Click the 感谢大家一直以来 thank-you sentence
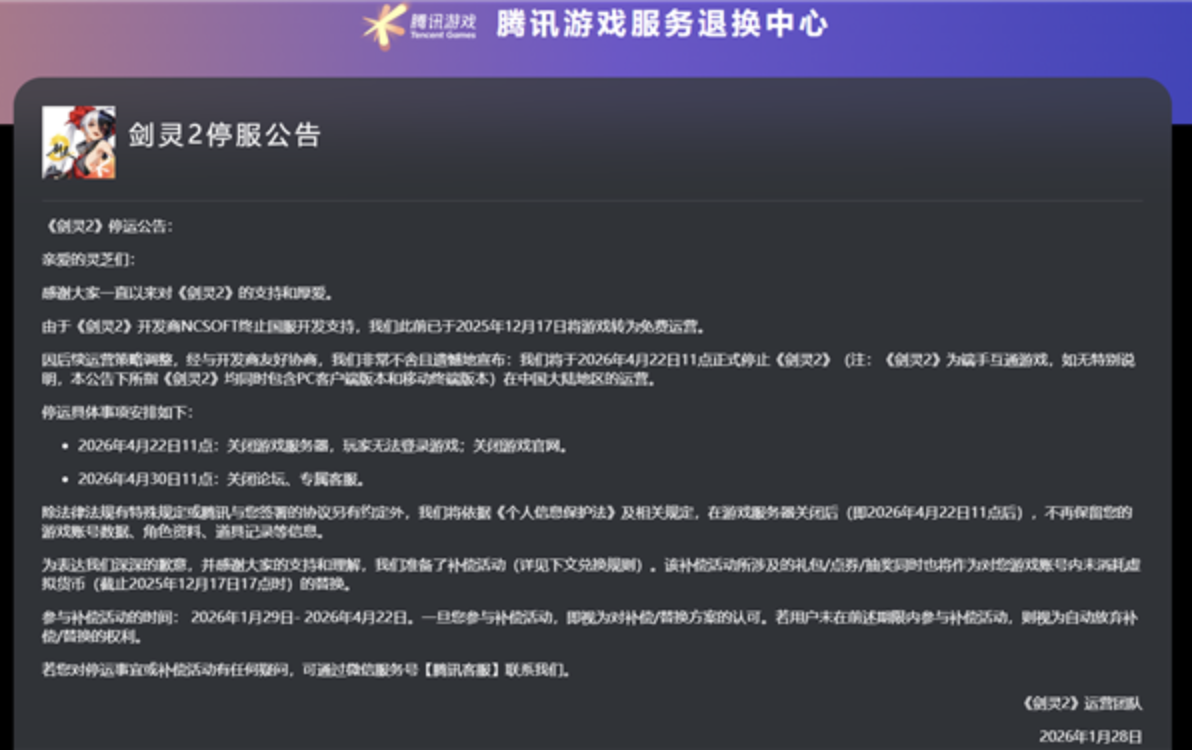 (186, 293)
